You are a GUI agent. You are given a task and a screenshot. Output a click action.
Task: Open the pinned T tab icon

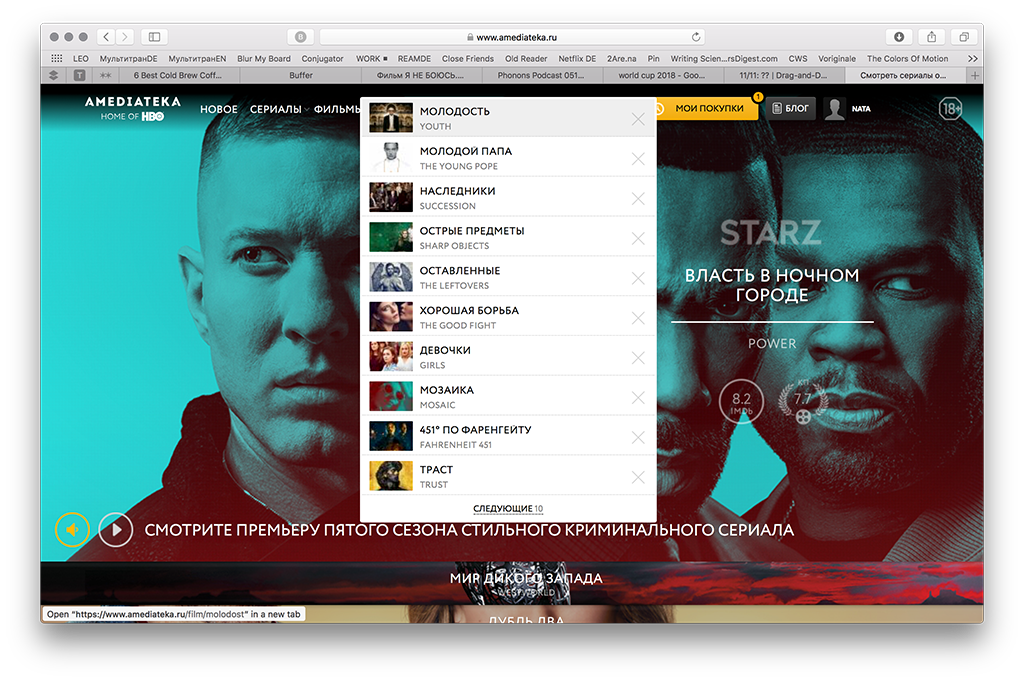tap(80, 76)
